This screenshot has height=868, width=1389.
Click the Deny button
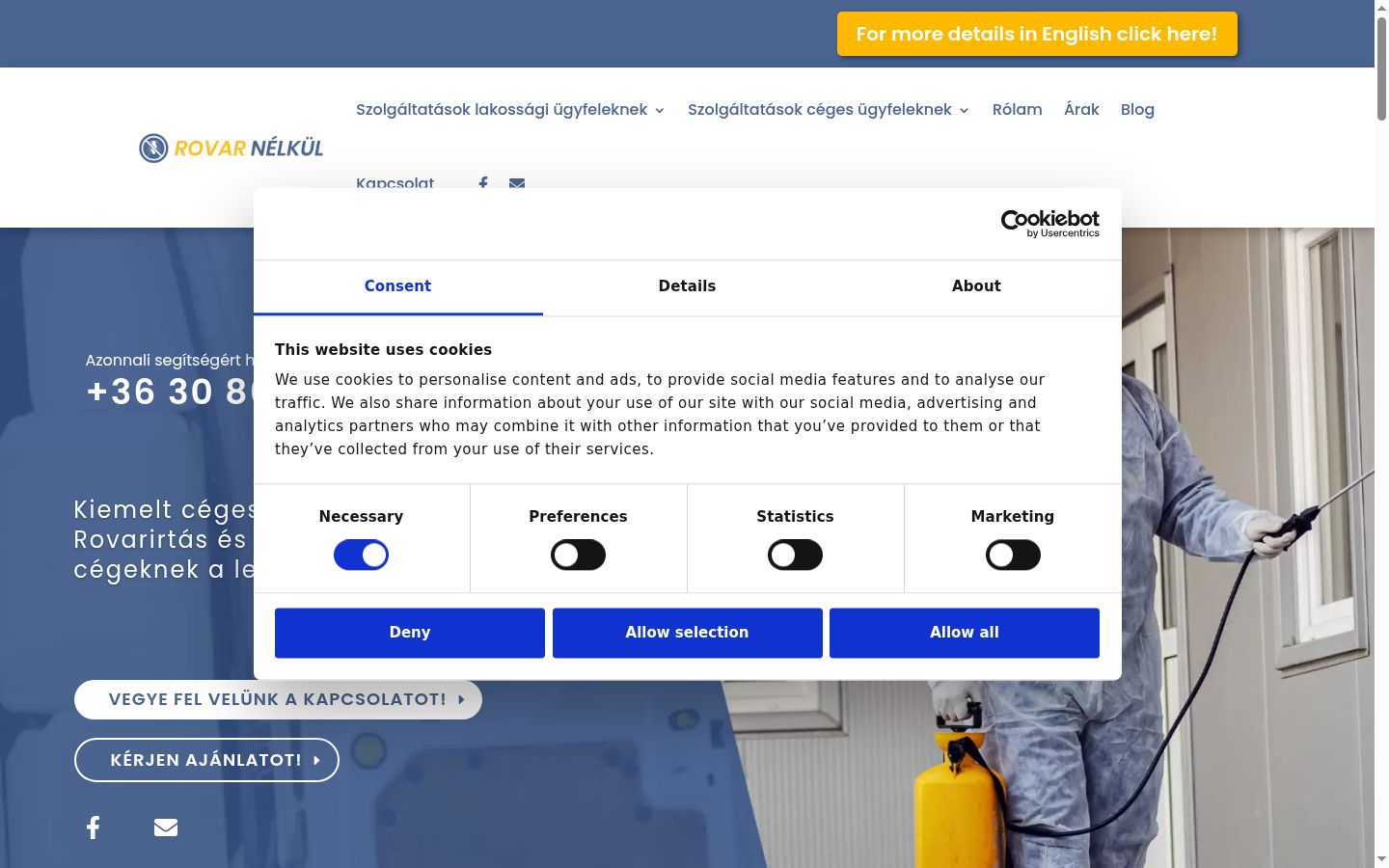point(410,633)
